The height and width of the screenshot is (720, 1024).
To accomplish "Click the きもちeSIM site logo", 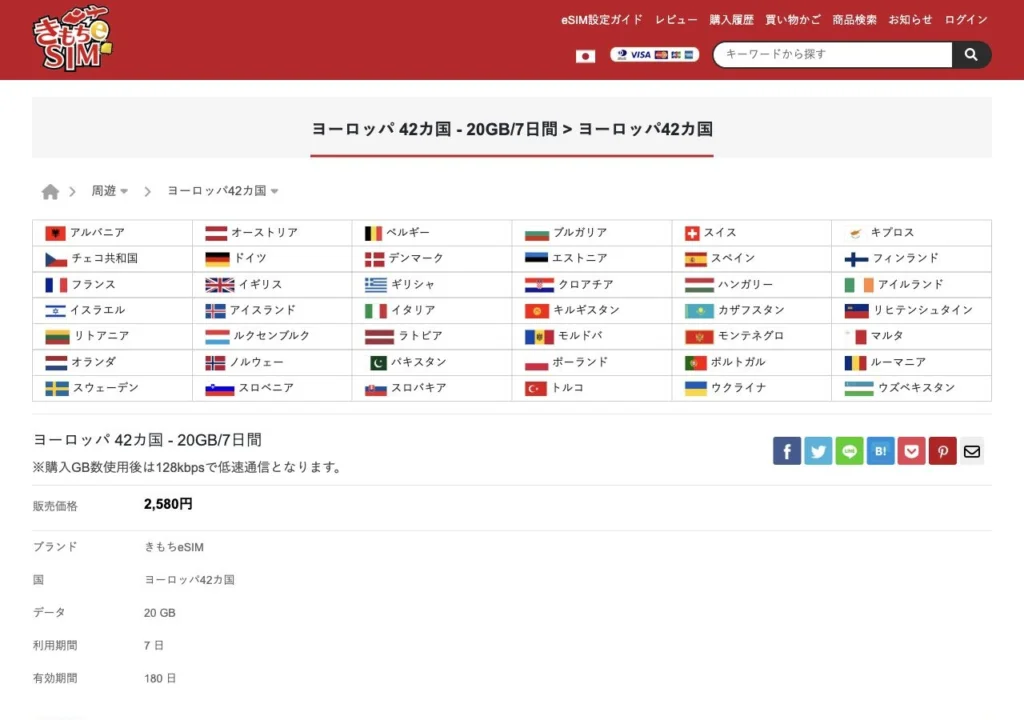I will click(x=72, y=39).
